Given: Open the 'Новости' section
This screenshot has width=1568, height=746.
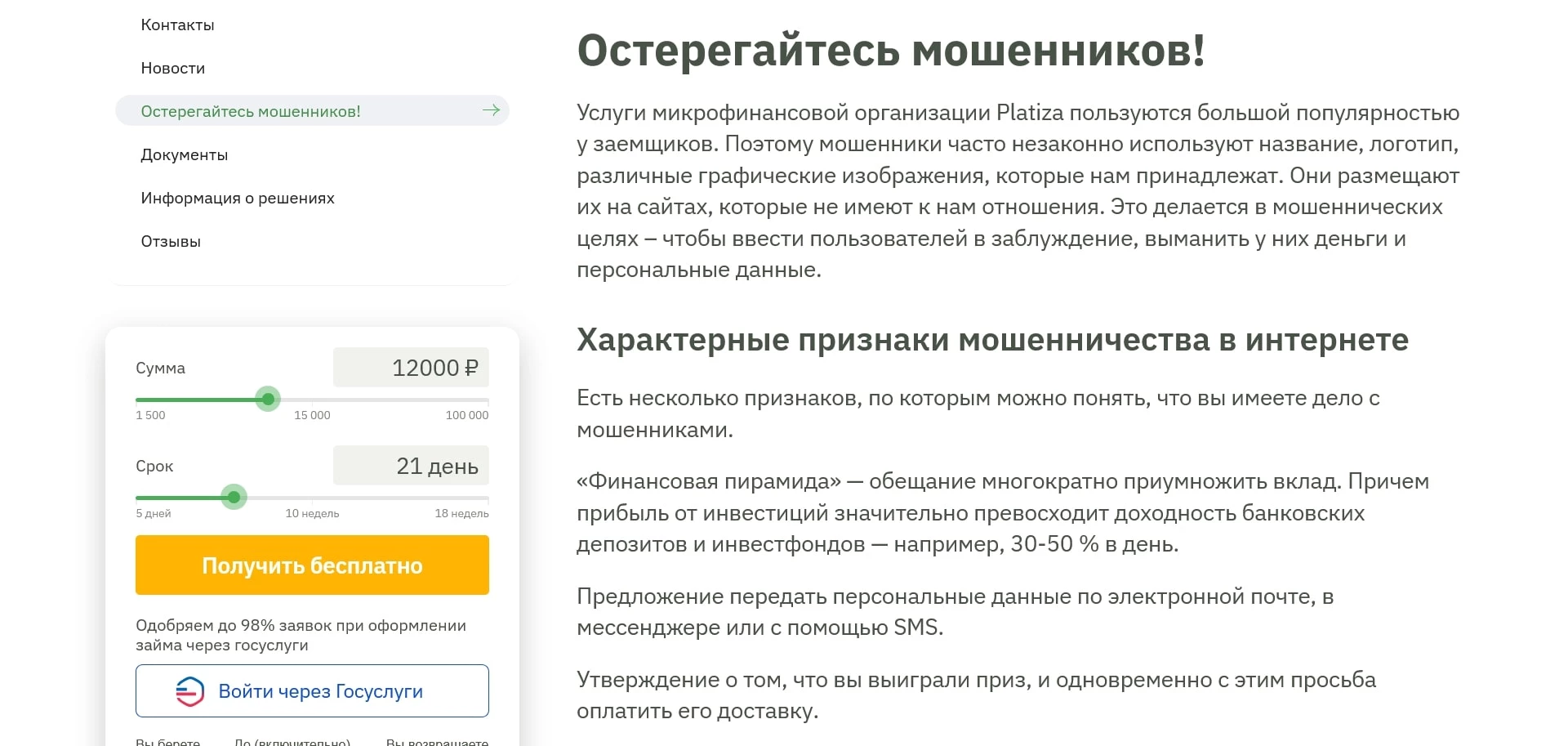Looking at the screenshot, I should tap(172, 68).
